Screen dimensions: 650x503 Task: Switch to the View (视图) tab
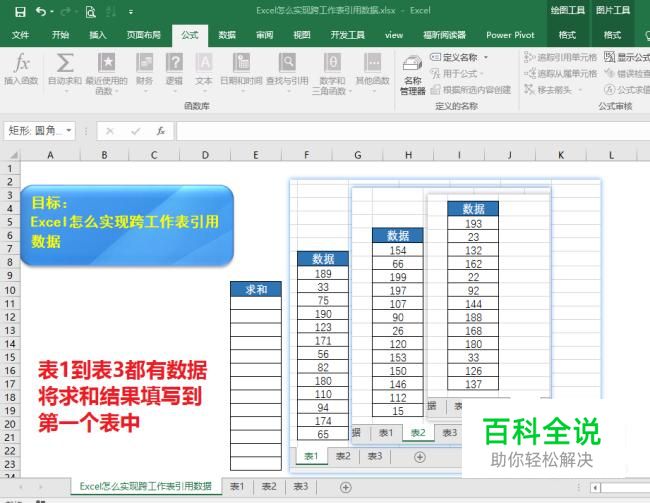click(302, 35)
